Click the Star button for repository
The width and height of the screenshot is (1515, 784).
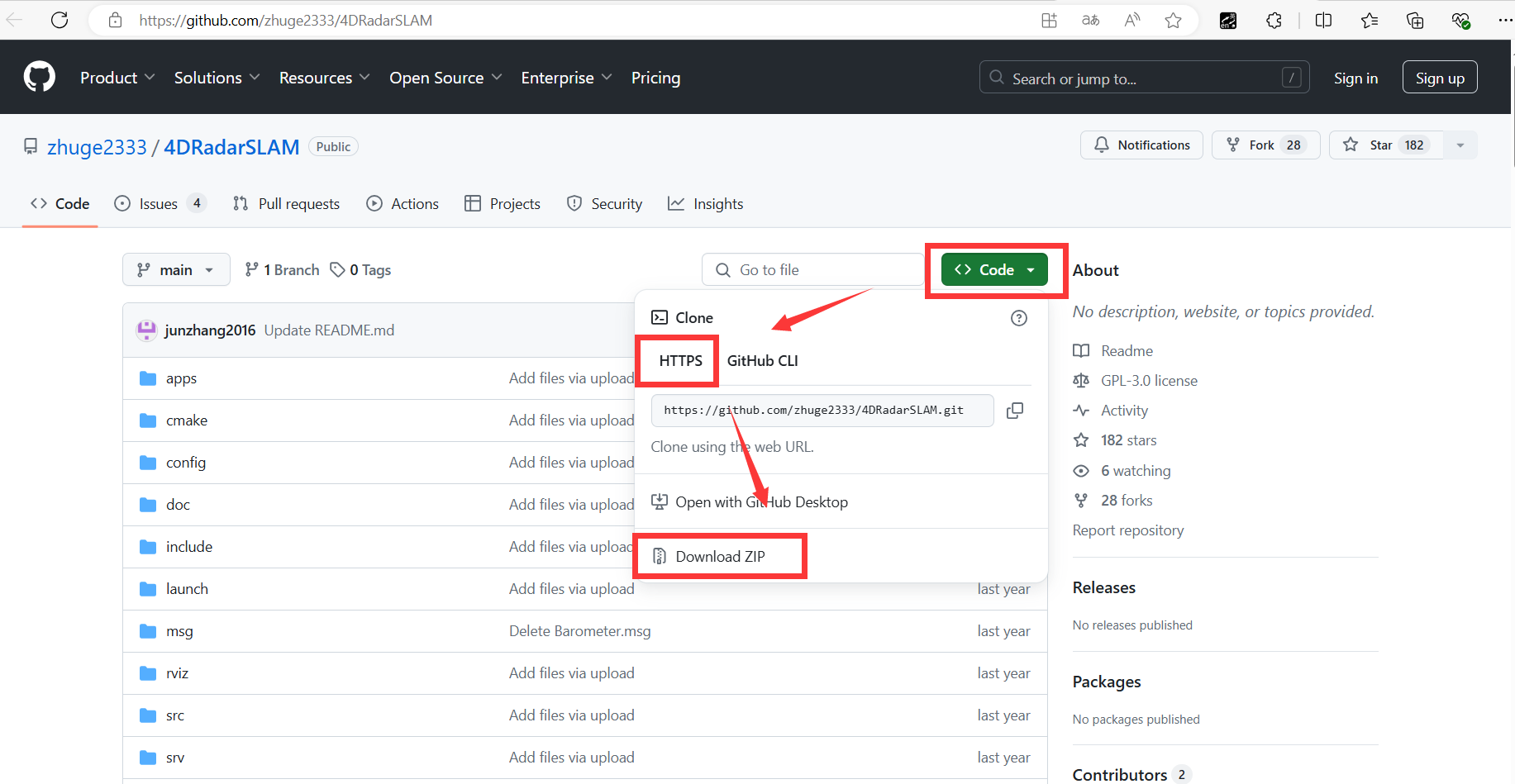tap(1386, 145)
